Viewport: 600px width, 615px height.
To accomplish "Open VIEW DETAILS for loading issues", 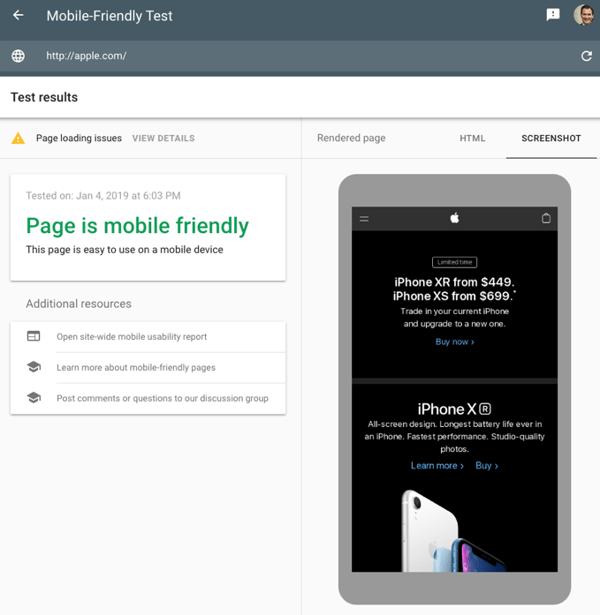I will pyautogui.click(x=163, y=138).
